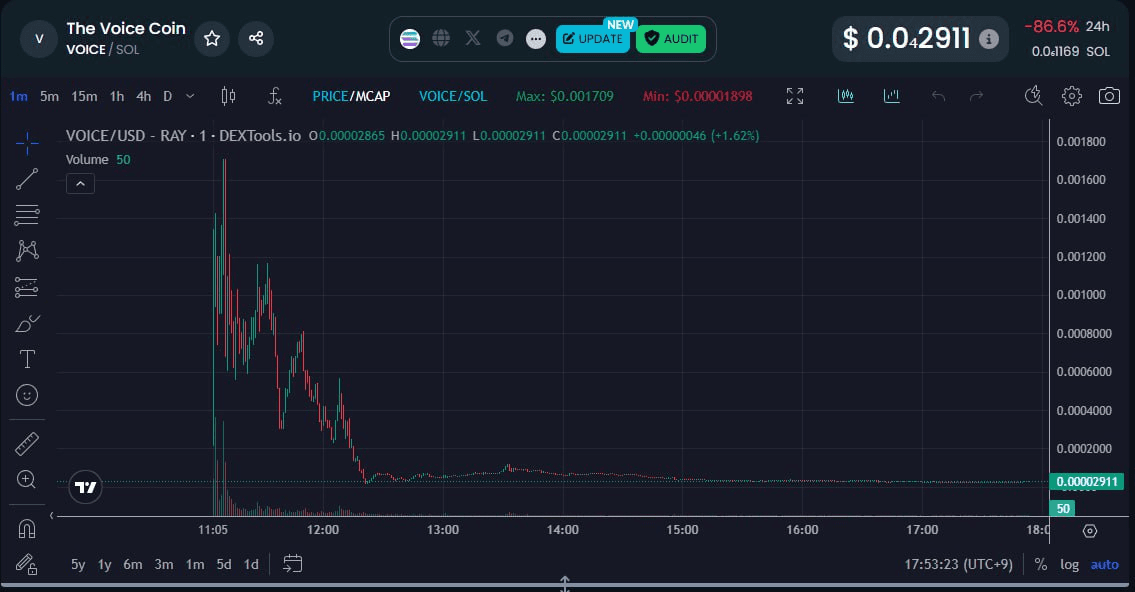Screen dimensions: 1135x592
Task: Toggle PRICE/MCAP chart mode
Action: pyautogui.click(x=351, y=96)
